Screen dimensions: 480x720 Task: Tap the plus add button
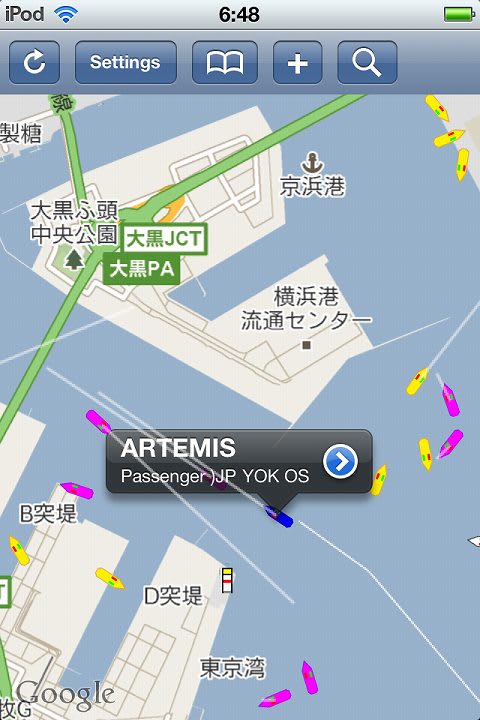298,62
